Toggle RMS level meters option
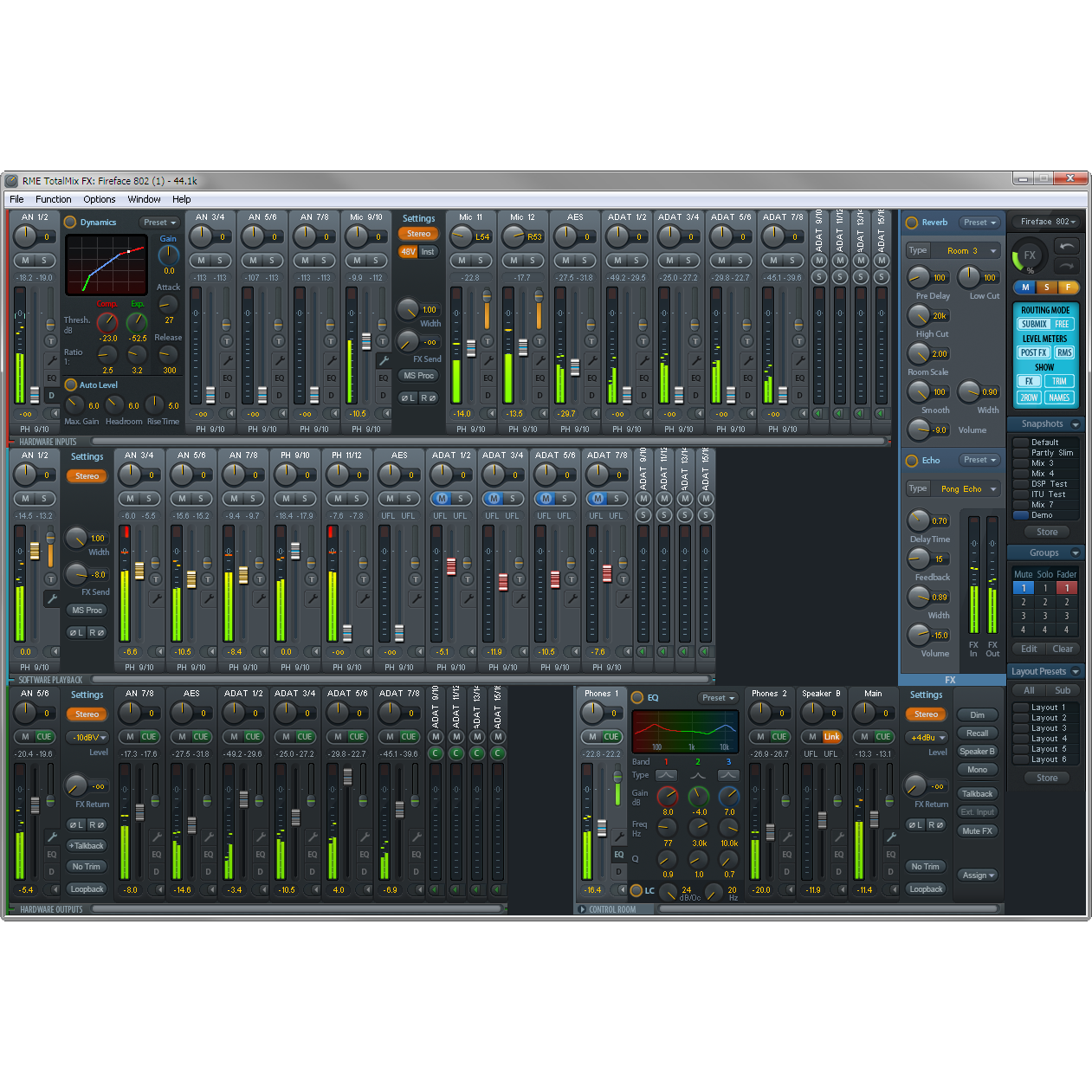This screenshot has width=1092, height=1092. tap(1064, 352)
